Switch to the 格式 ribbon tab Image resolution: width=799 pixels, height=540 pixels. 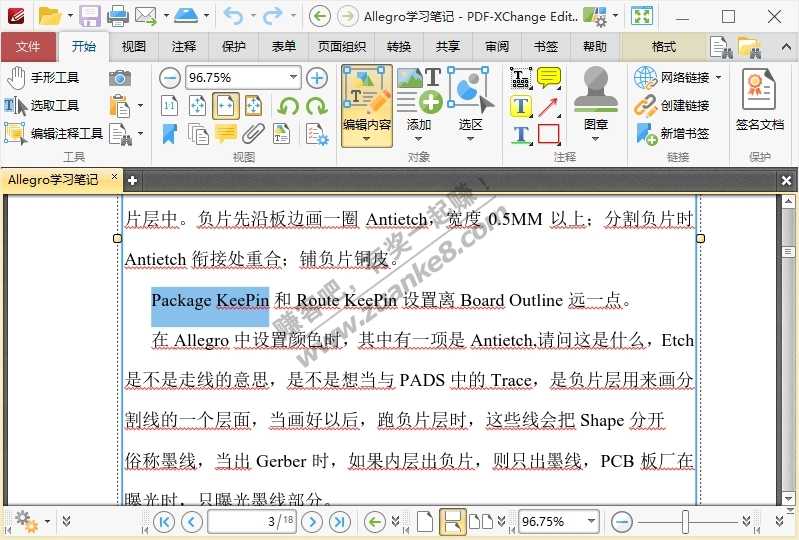coord(664,47)
